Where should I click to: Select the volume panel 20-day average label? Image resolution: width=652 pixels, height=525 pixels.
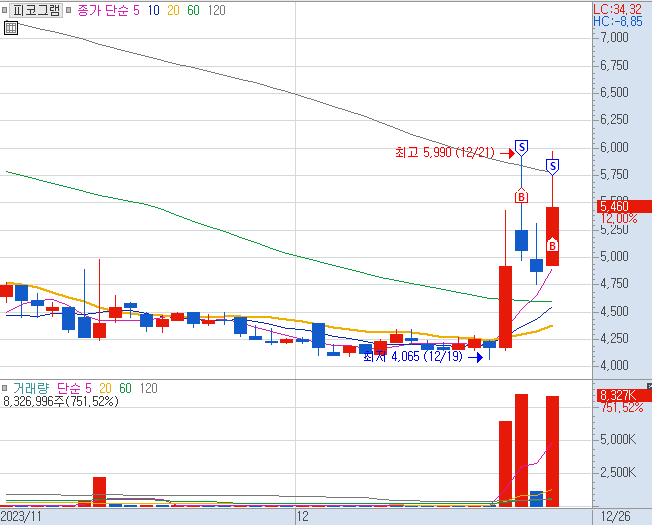(105, 388)
